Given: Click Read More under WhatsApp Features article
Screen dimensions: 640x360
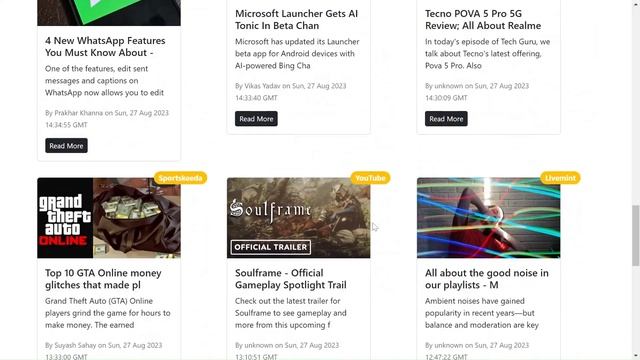Looking at the screenshot, I should click(66, 146).
